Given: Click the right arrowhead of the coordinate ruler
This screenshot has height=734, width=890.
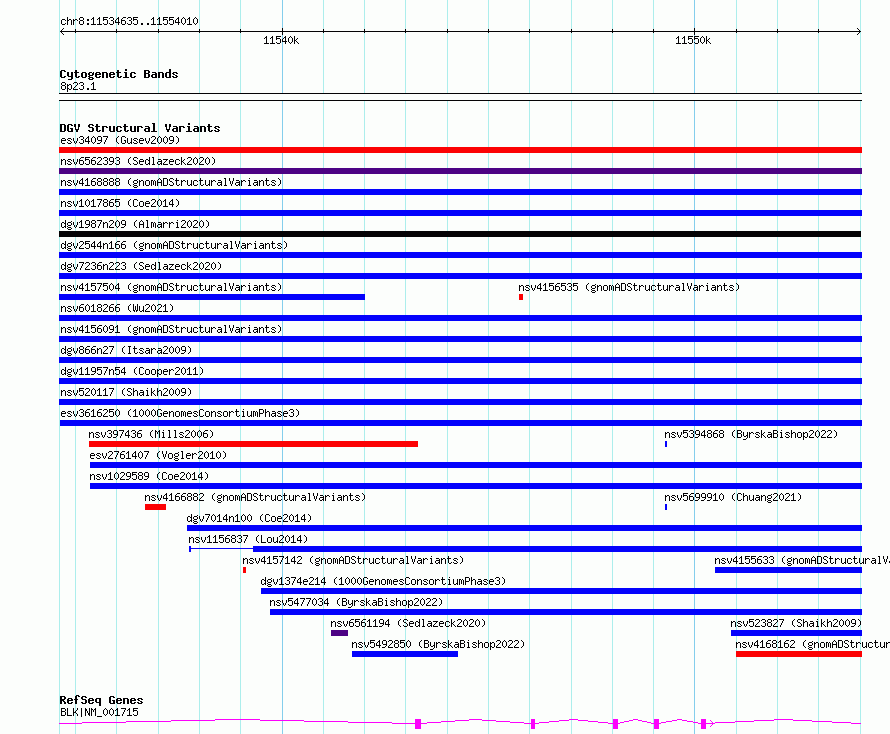Looking at the screenshot, I should 859,31.
